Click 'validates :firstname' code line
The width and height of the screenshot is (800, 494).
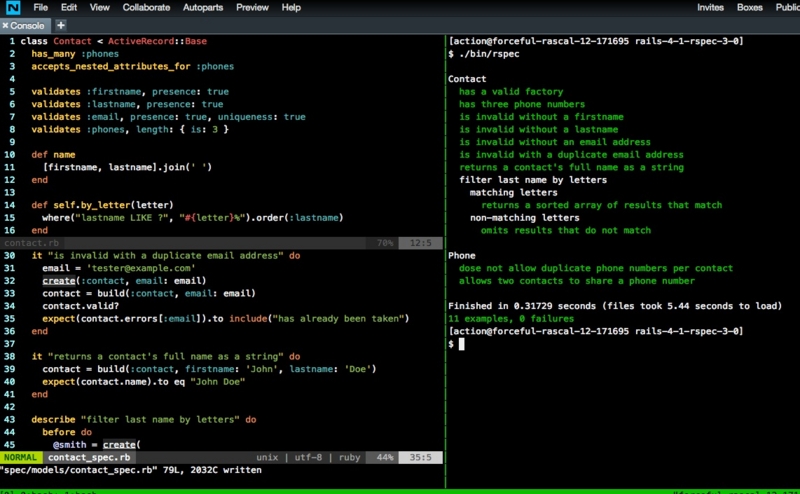130,92
